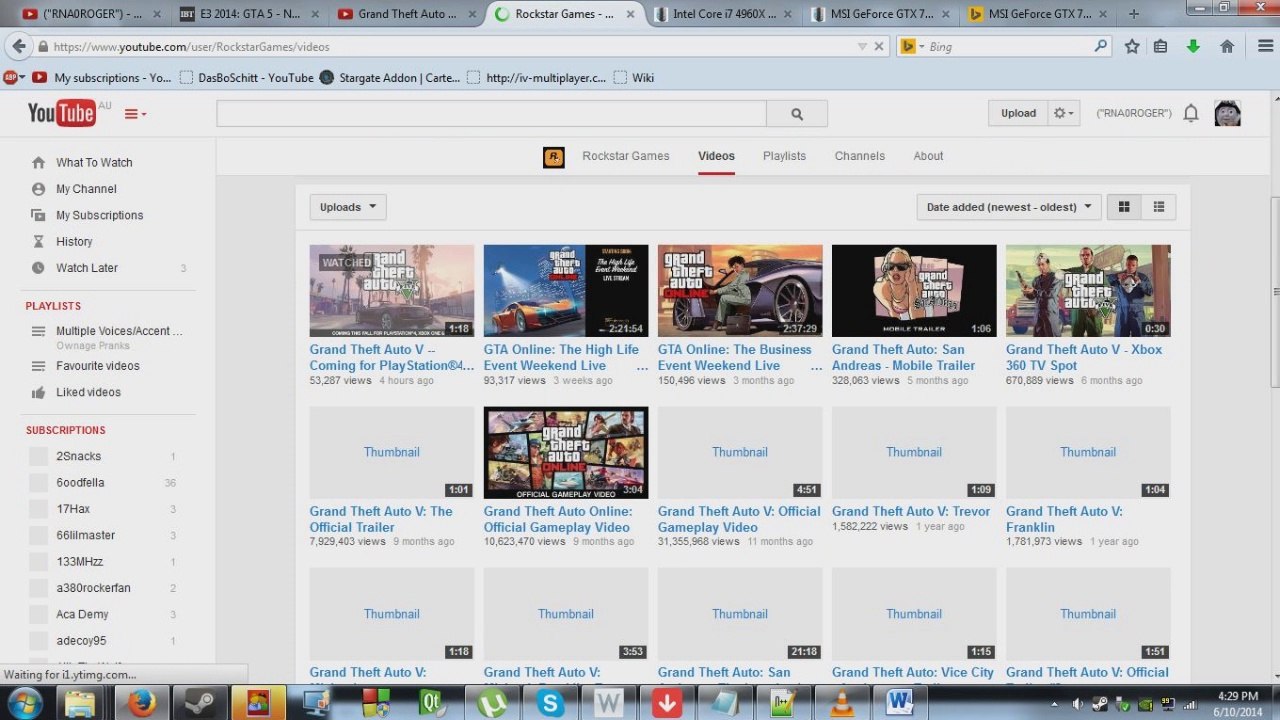Click the YouTube search input field
The height and width of the screenshot is (720, 1280).
click(x=492, y=114)
